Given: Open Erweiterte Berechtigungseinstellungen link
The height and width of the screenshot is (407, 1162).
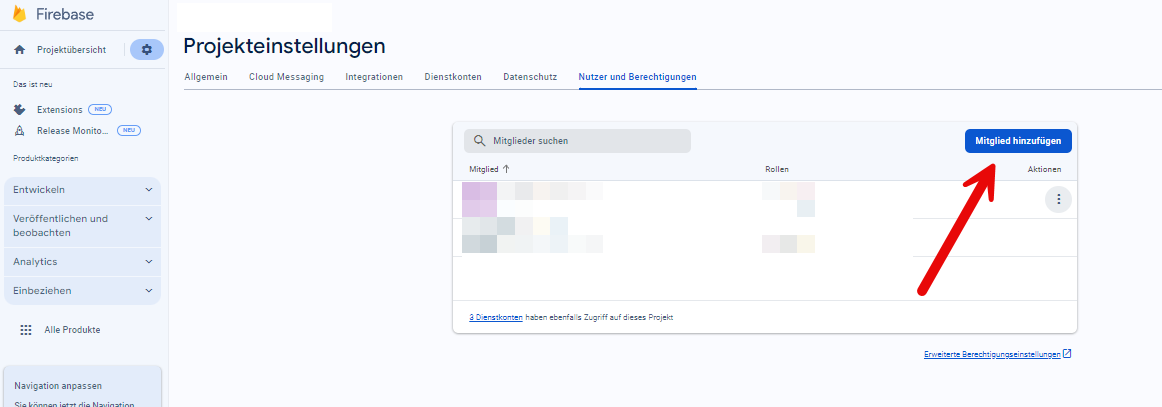Looking at the screenshot, I should [x=992, y=354].
